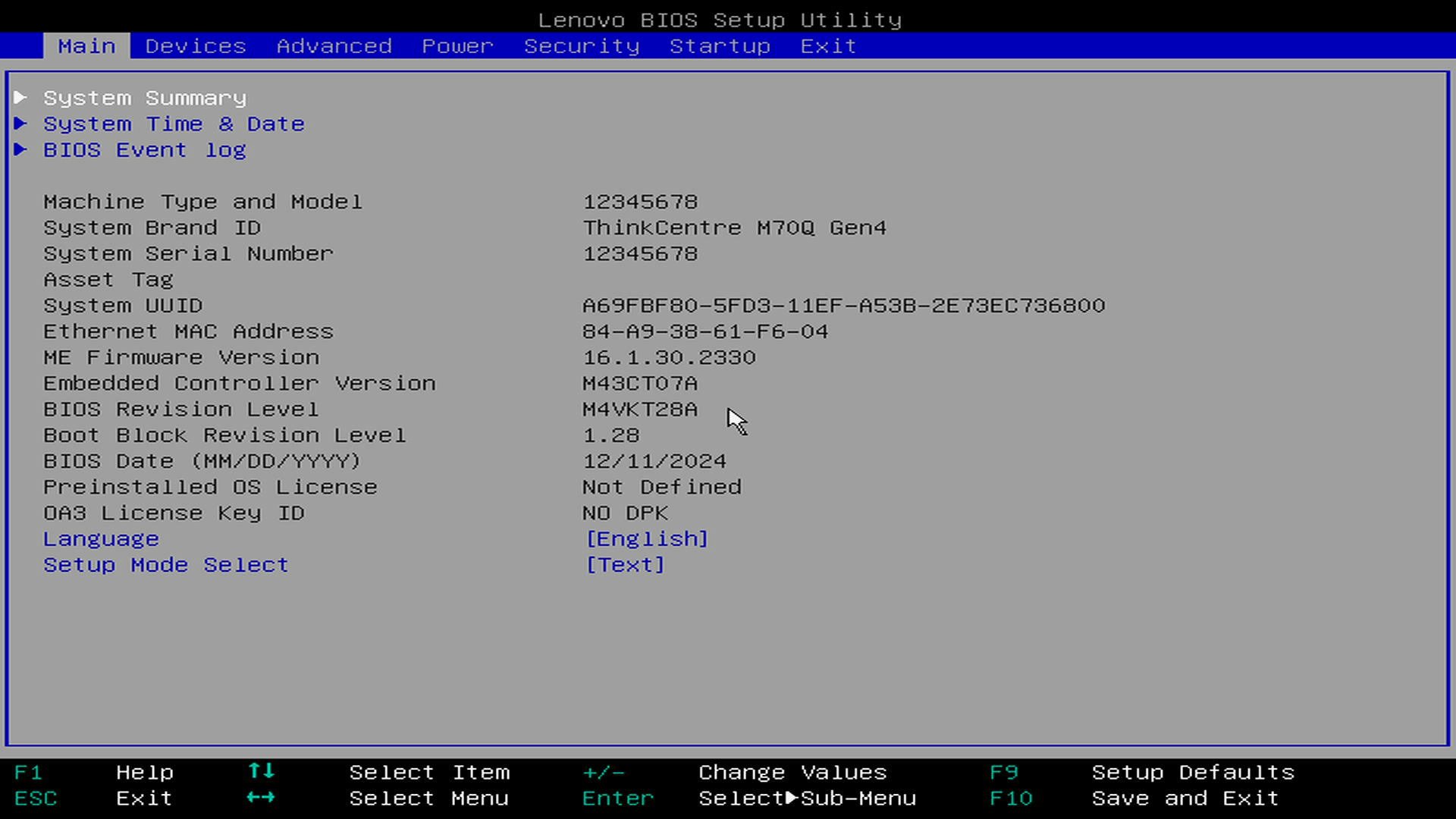Change Setup Mode Select [Text] value
Screen dimensions: 1456x819
(x=624, y=565)
